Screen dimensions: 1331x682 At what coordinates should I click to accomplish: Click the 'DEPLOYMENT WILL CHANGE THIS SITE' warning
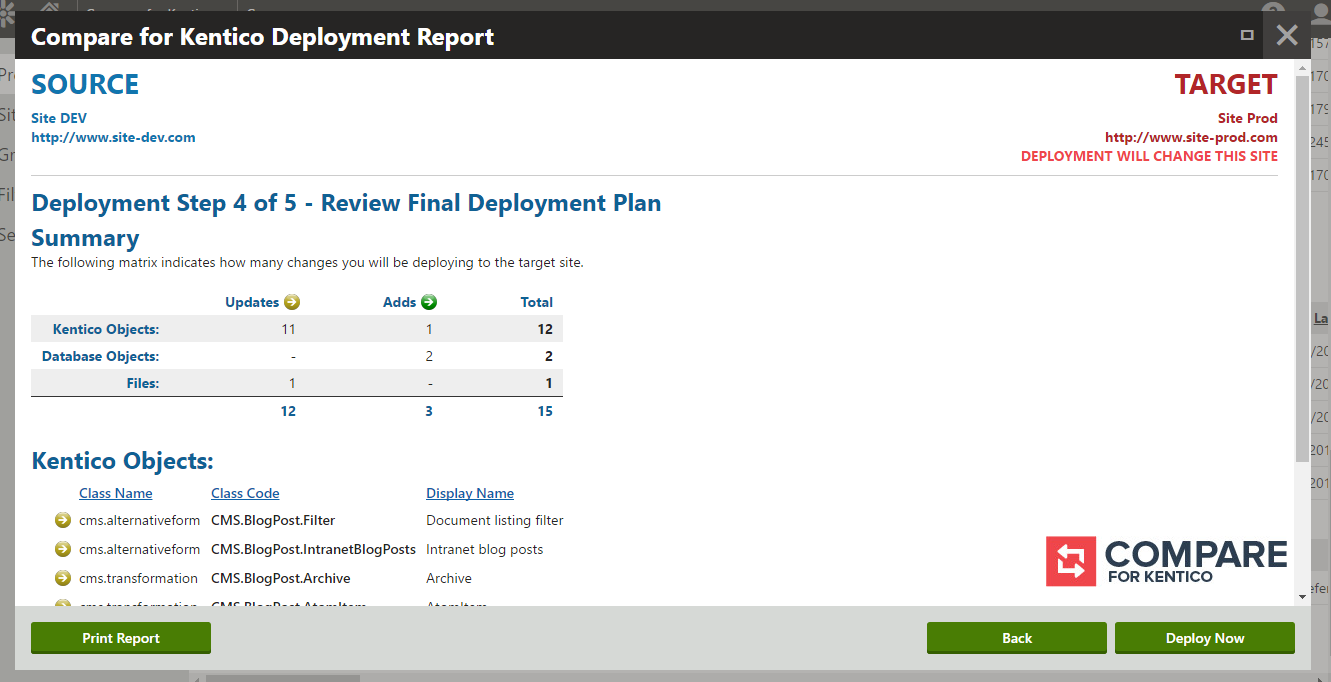coord(1149,156)
